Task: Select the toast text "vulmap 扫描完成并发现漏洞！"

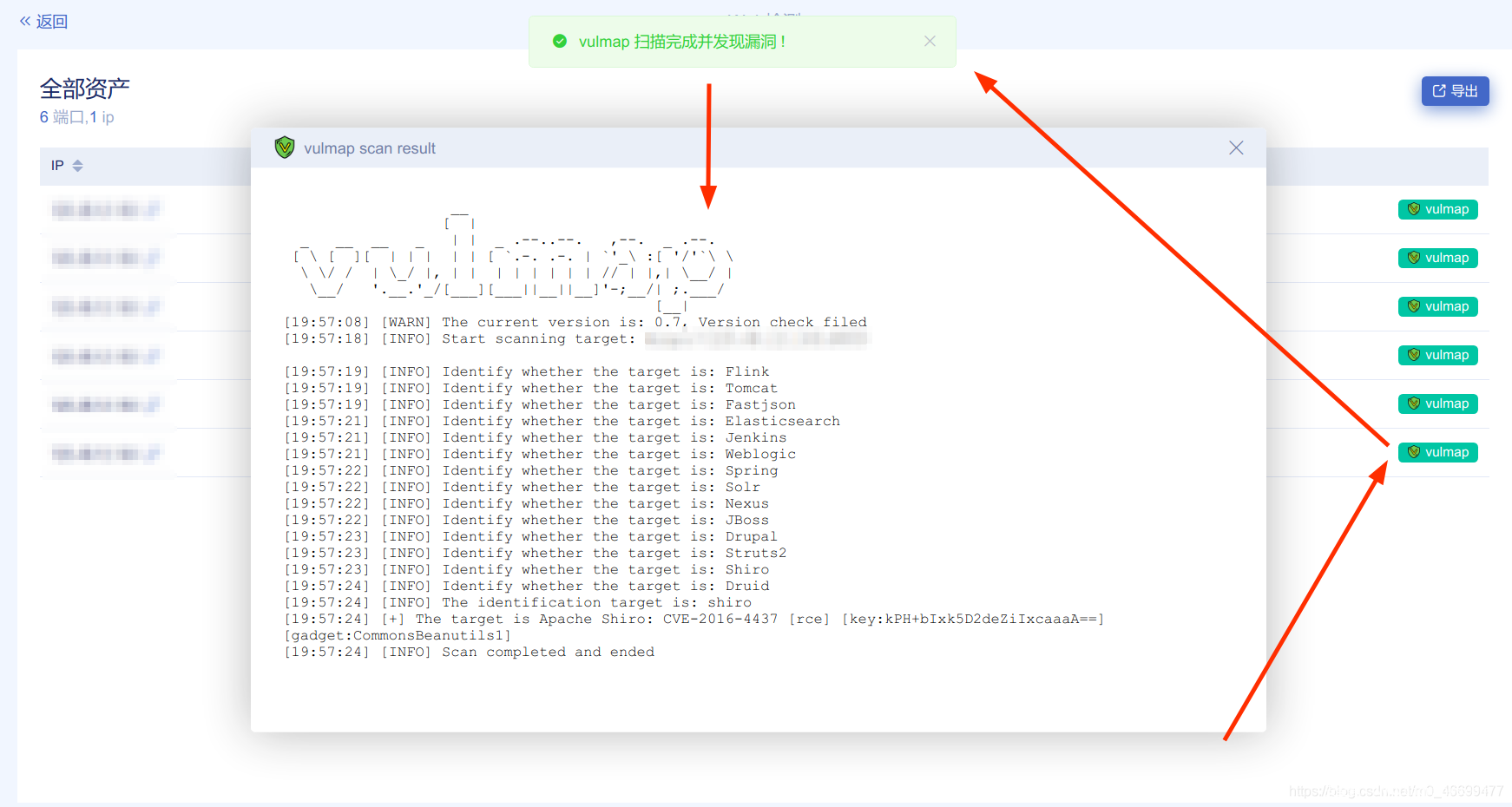Action: 683,42
